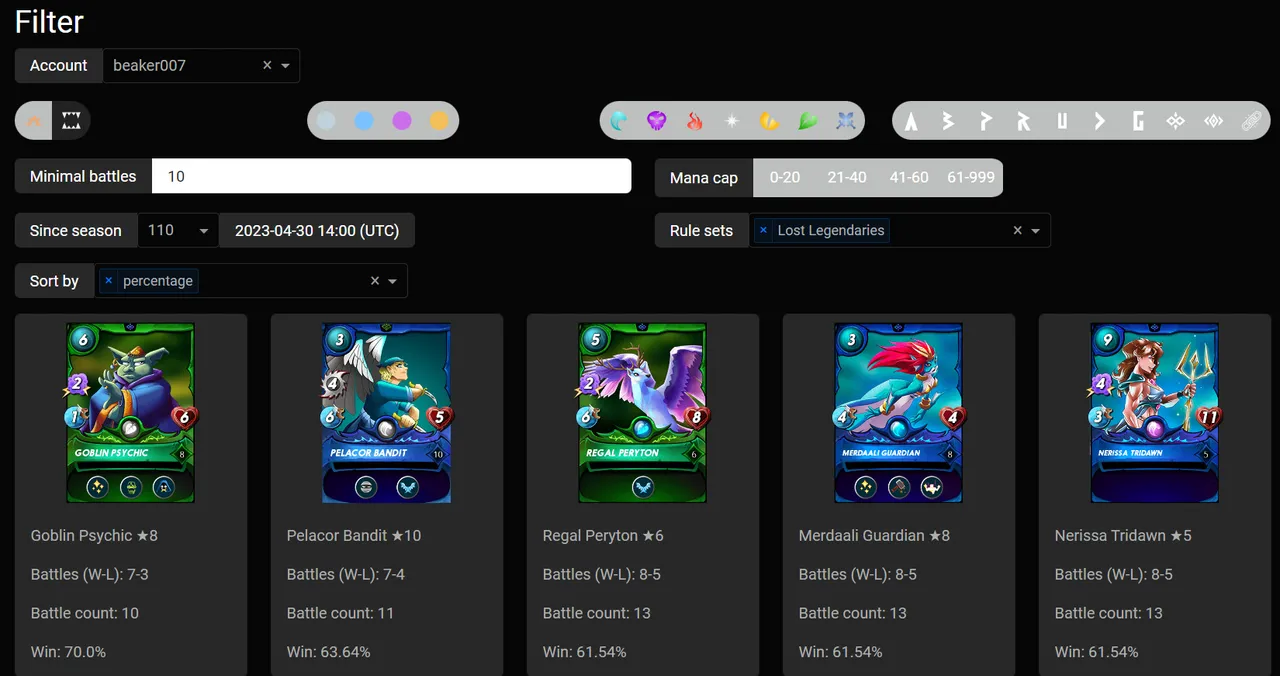Click the Merdaali Guardian ★8 title
The width and height of the screenshot is (1280, 676).
click(x=874, y=536)
